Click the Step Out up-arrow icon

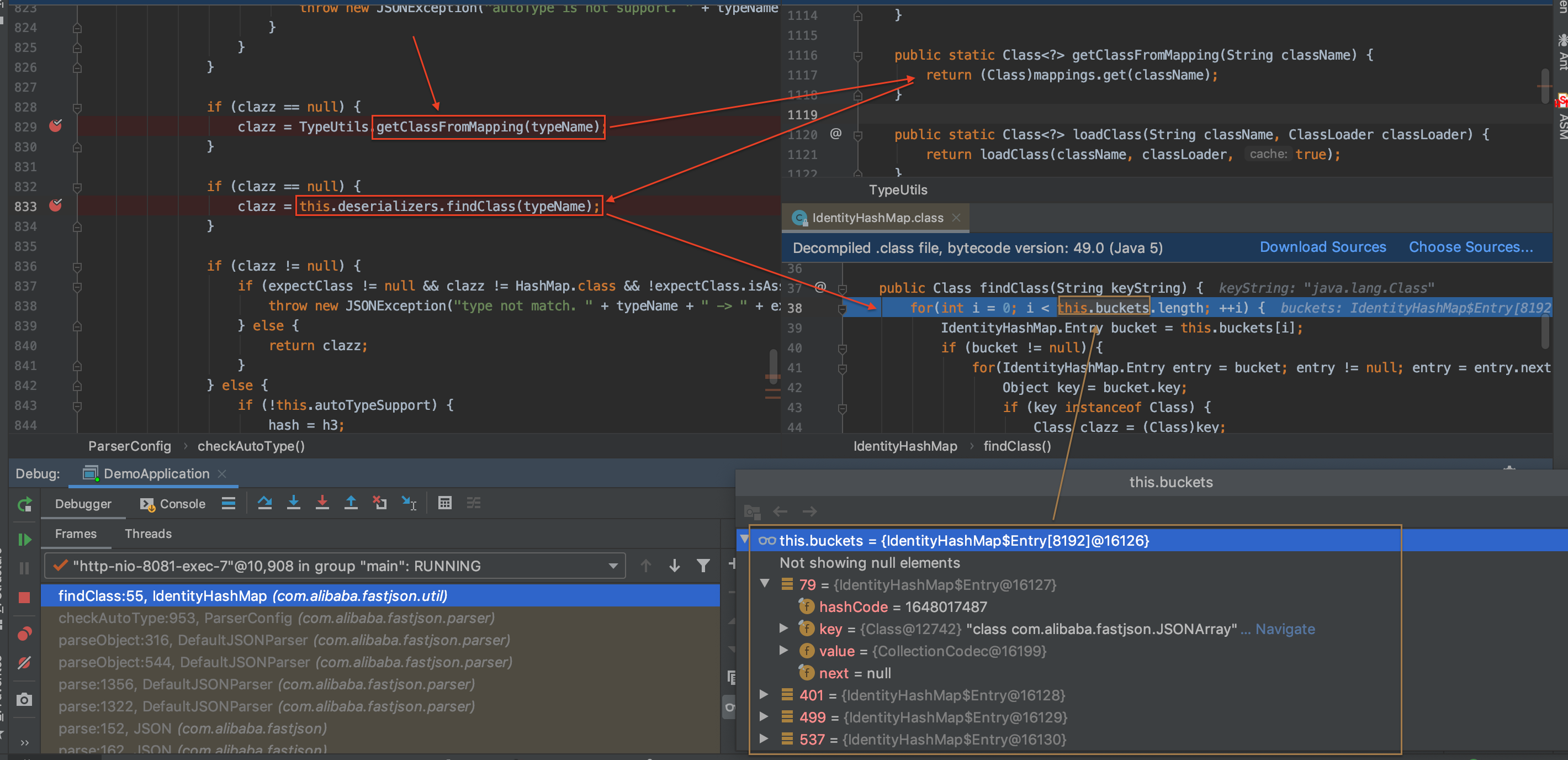click(351, 503)
